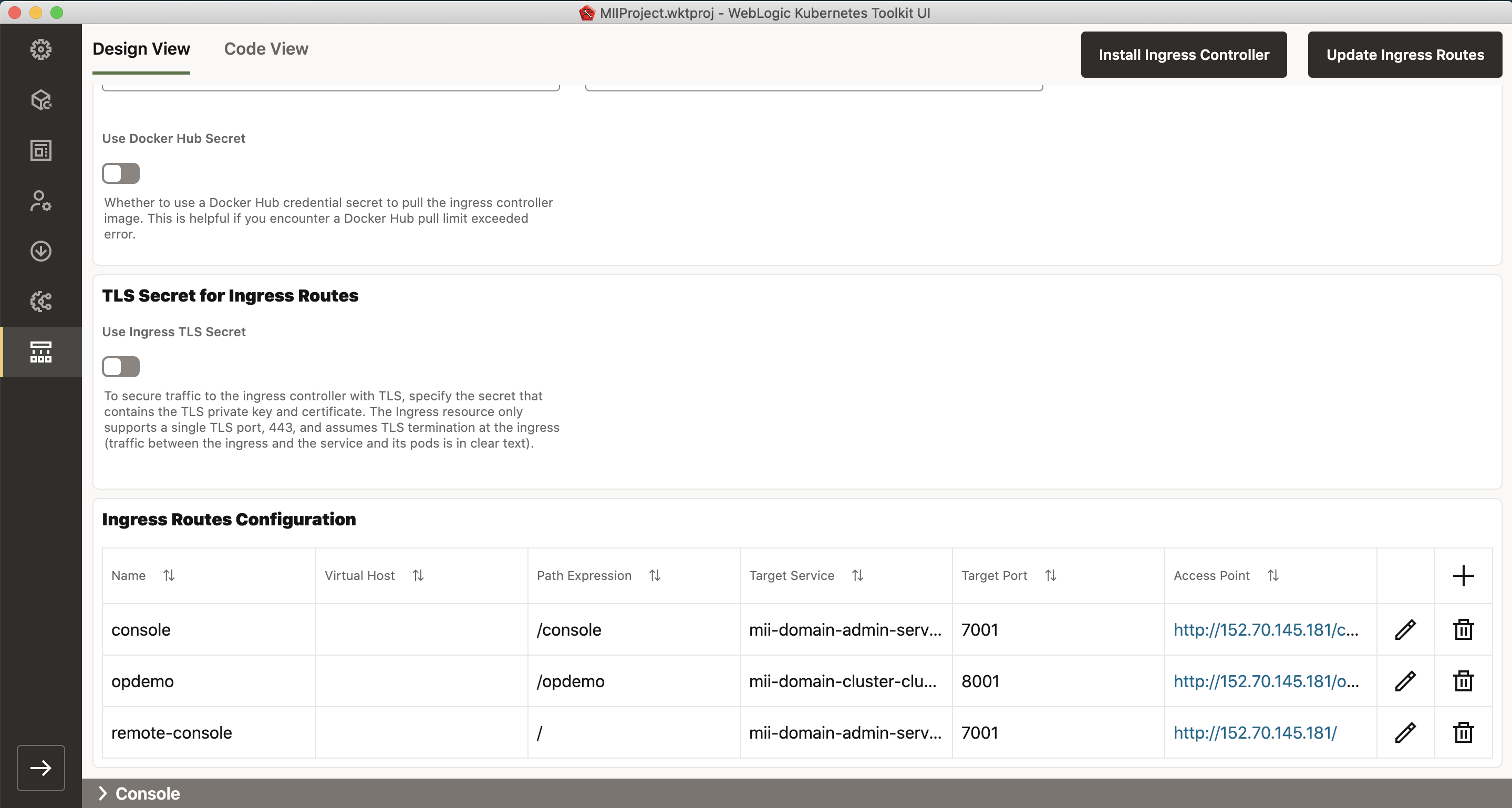
Task: Open the opdemo access point link
Action: [x=1266, y=681]
